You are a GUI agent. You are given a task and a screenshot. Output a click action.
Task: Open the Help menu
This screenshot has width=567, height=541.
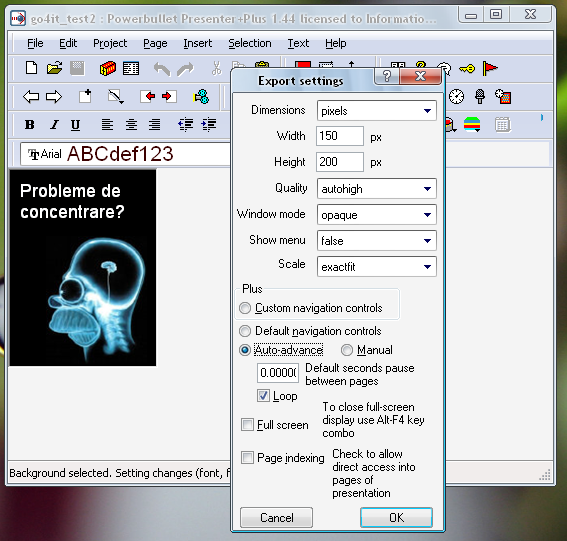336,43
